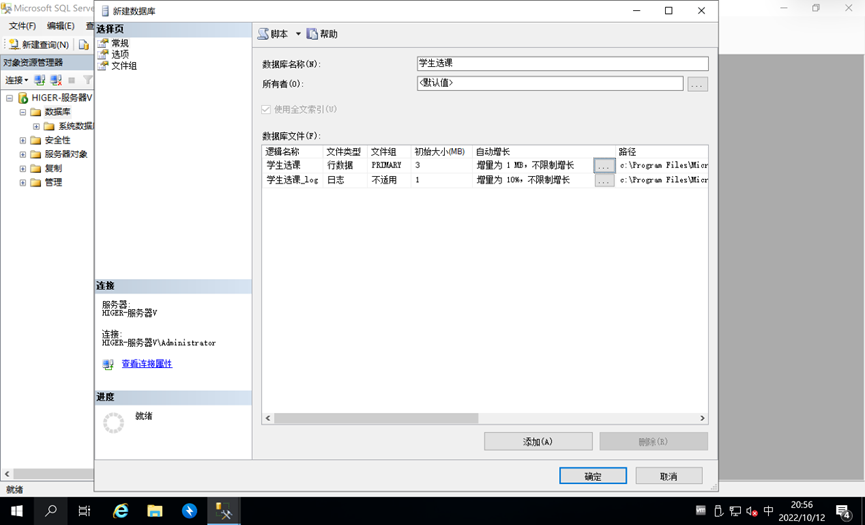The width and height of the screenshot is (865, 525).
Task: Click the file grid scrollbar left arrow
Action: [x=268, y=418]
